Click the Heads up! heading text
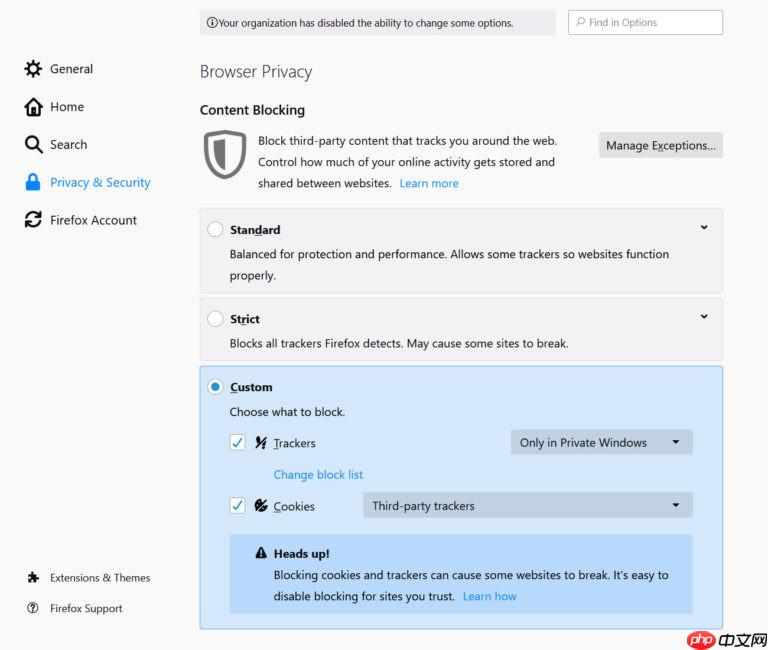 tap(301, 554)
